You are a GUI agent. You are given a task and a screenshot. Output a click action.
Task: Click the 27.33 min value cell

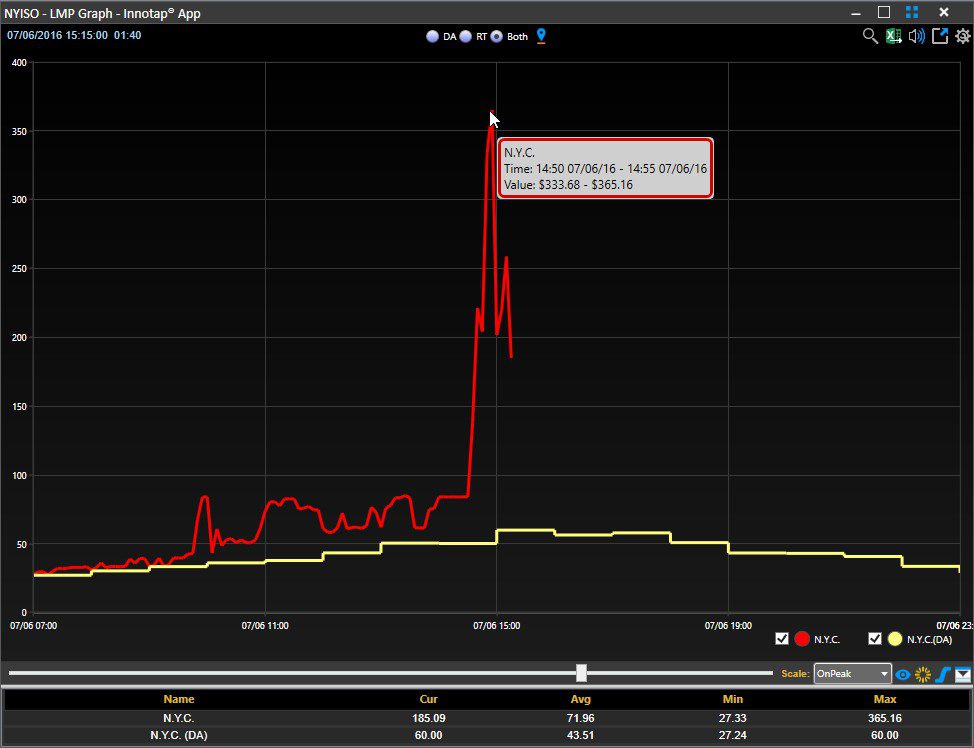[732, 718]
